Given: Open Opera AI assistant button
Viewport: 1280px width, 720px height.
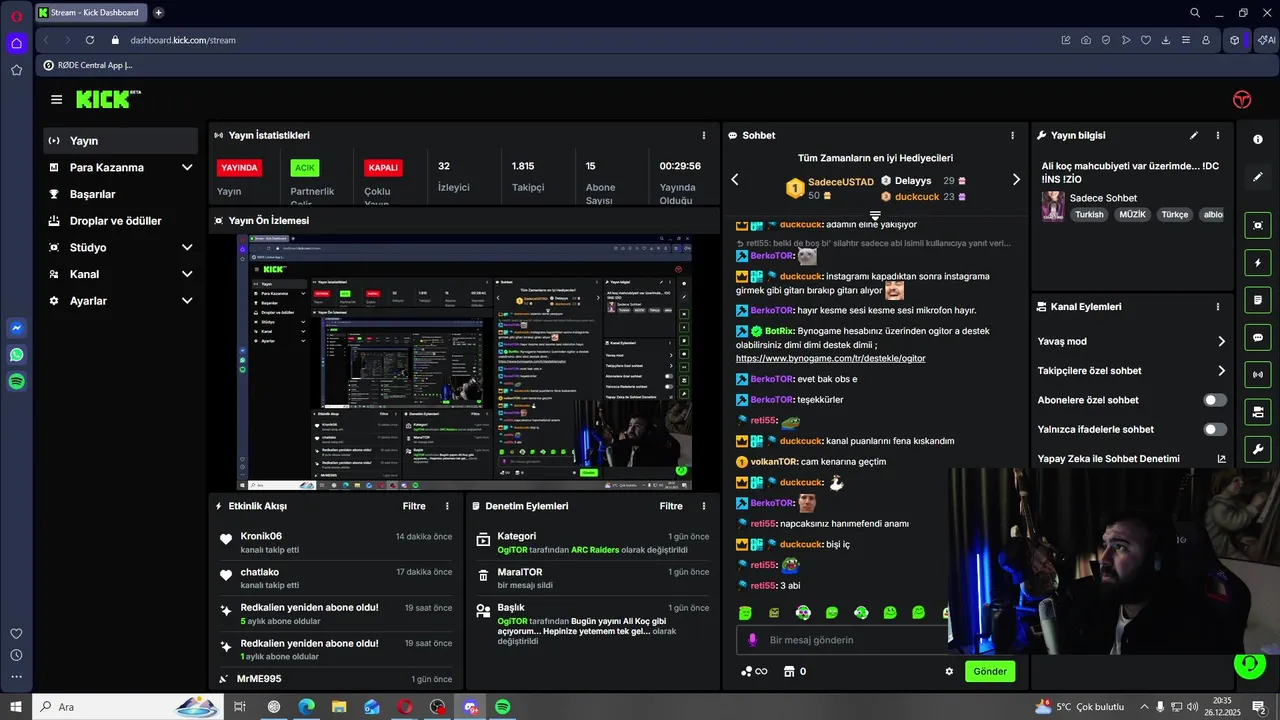Looking at the screenshot, I should click(x=1267, y=40).
